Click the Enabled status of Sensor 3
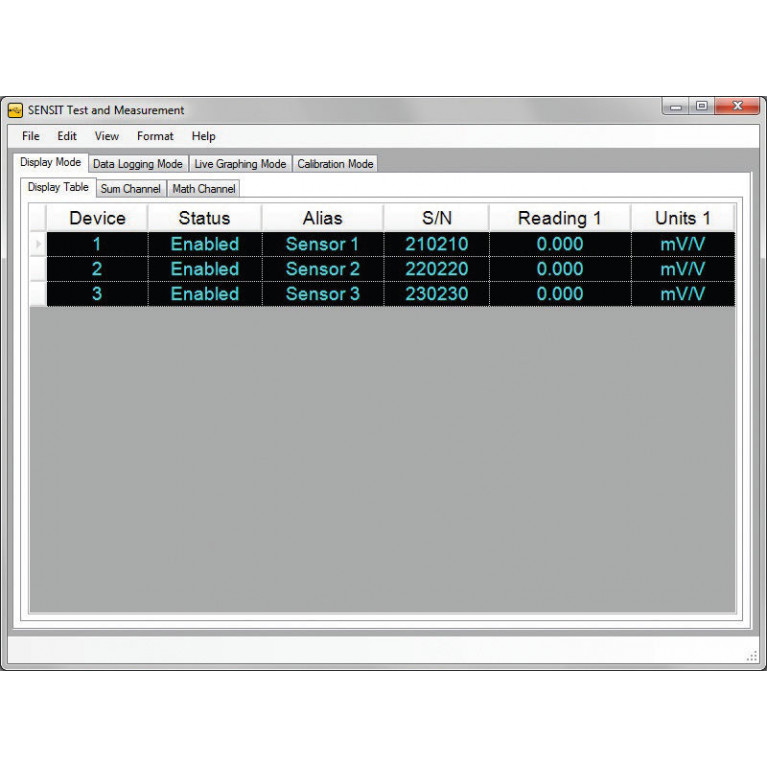The height and width of the screenshot is (767, 767). click(205, 294)
